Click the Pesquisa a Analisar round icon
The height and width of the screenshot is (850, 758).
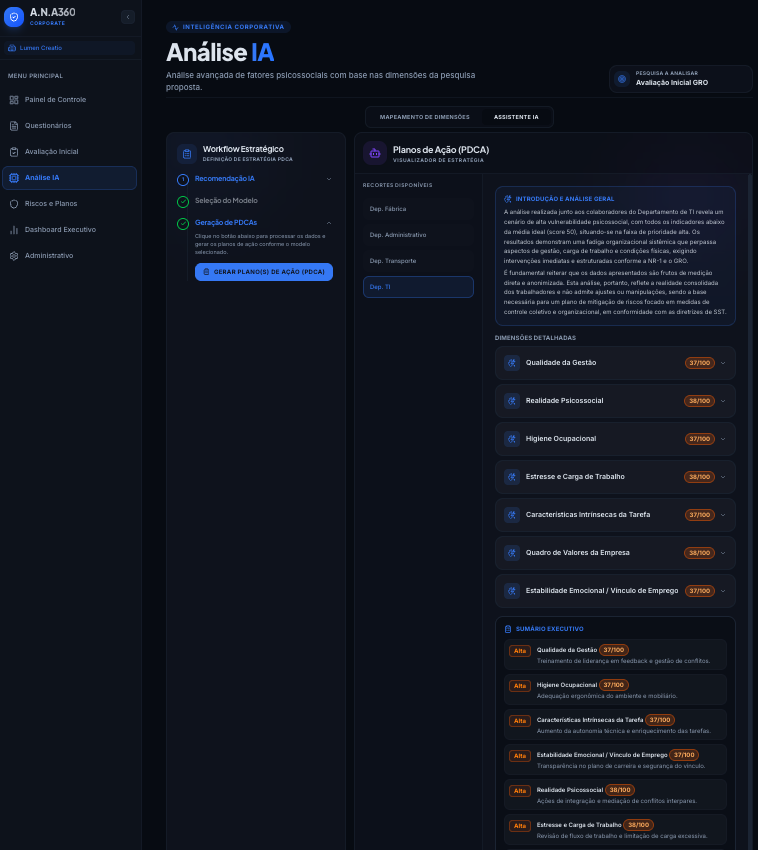[622, 79]
